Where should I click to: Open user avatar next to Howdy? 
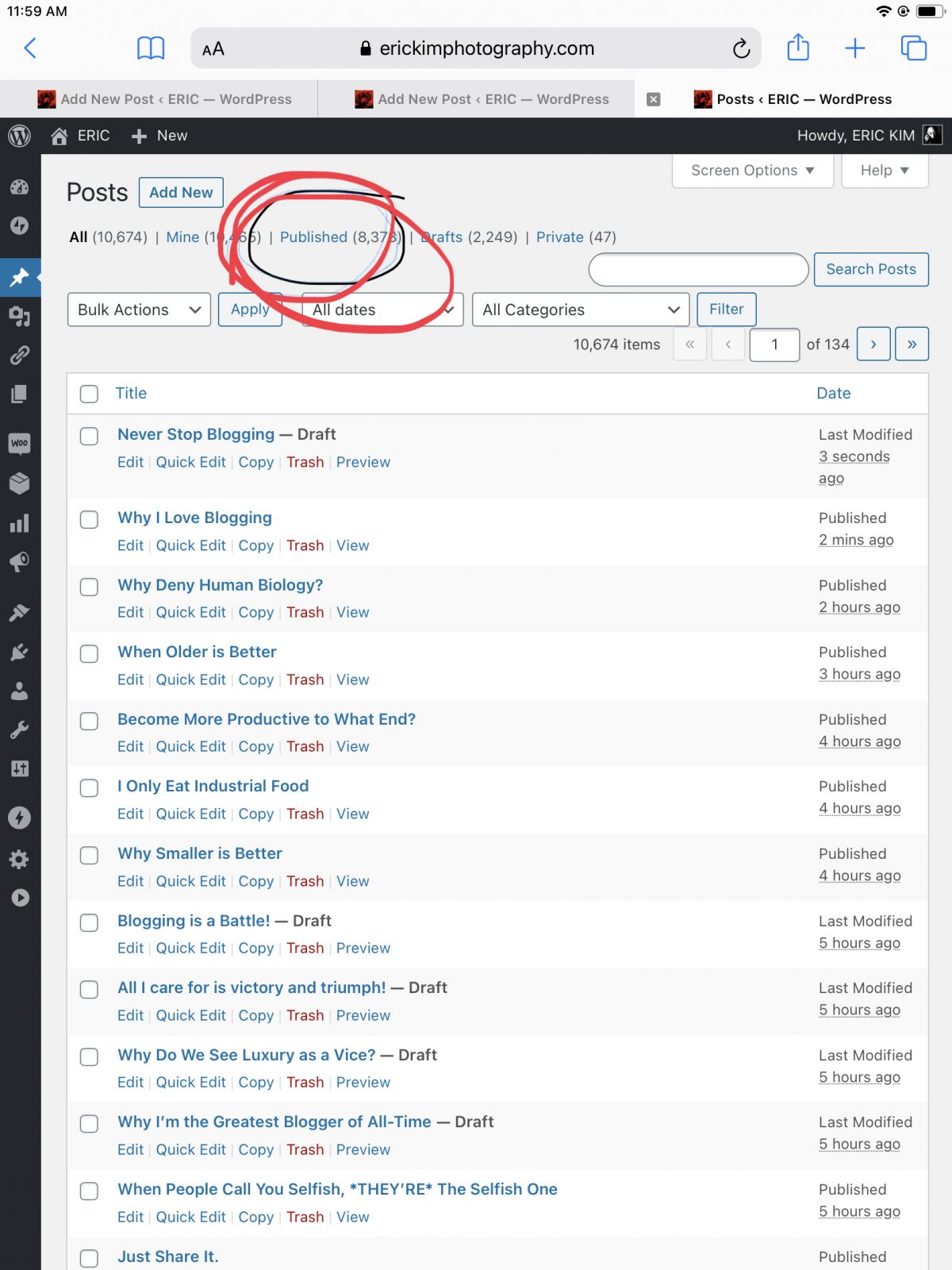933,135
